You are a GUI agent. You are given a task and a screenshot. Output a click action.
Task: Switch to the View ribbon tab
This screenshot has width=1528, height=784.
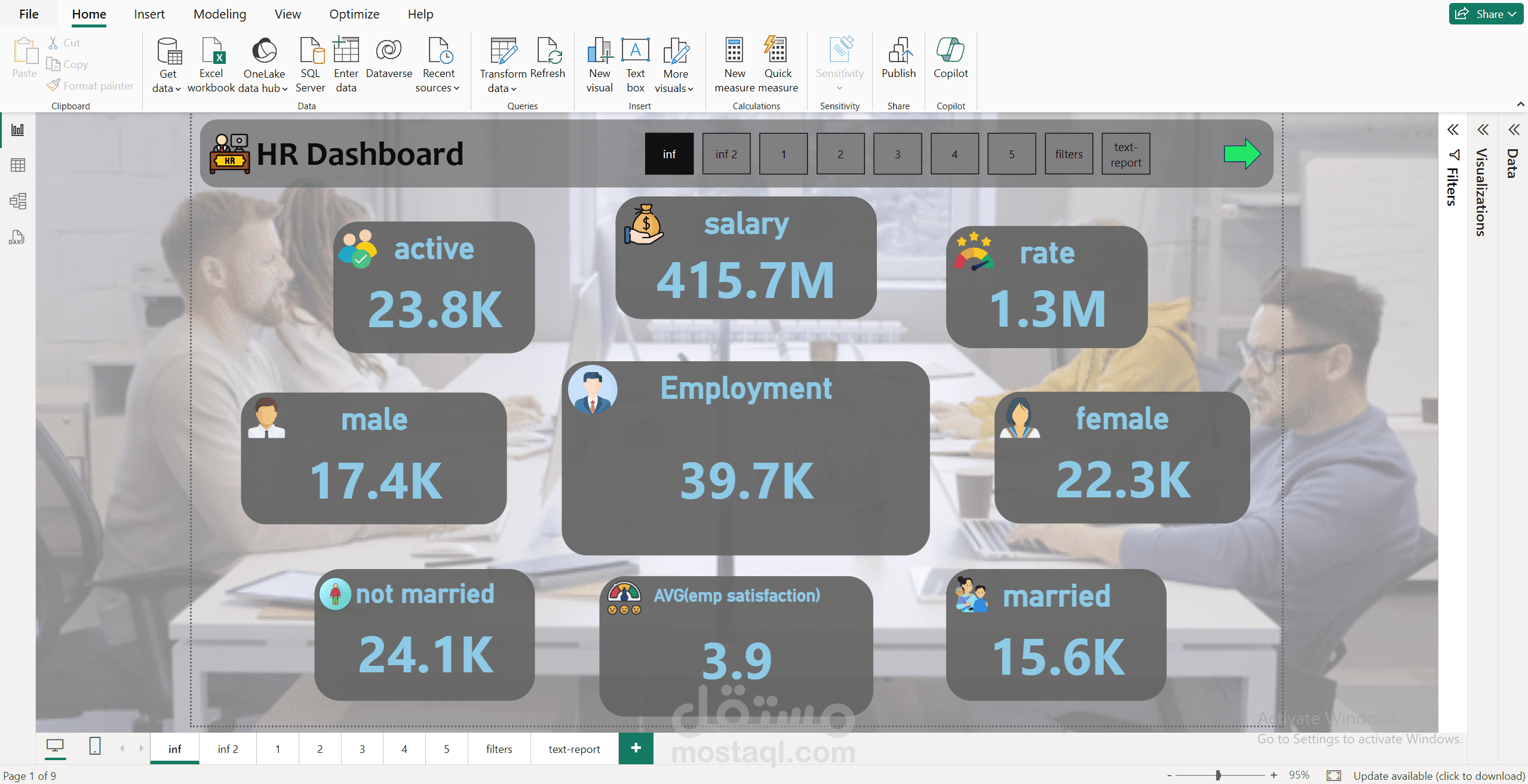[x=287, y=14]
